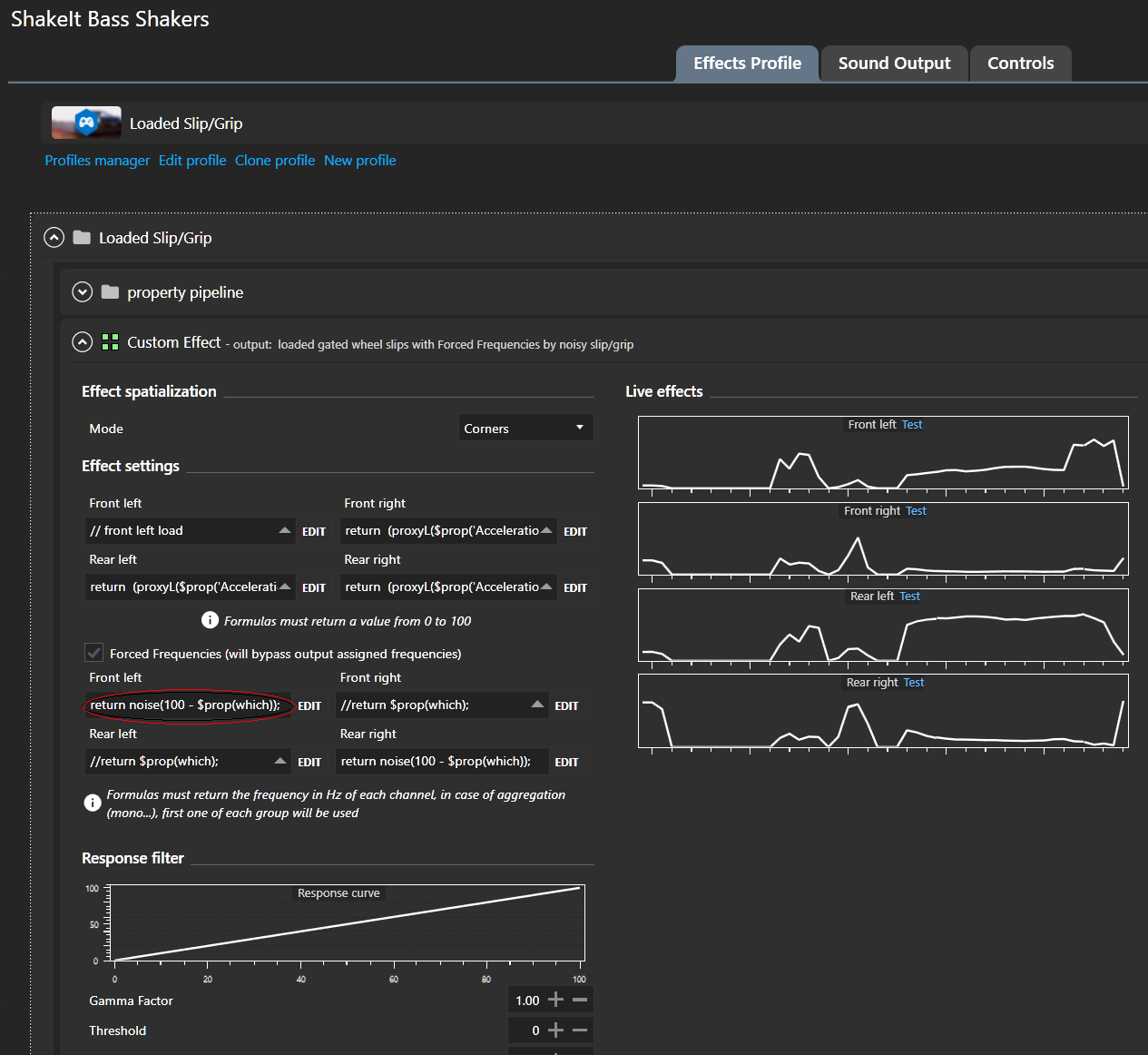Click the property pipeline folder icon
The image size is (1148, 1055).
click(x=111, y=292)
